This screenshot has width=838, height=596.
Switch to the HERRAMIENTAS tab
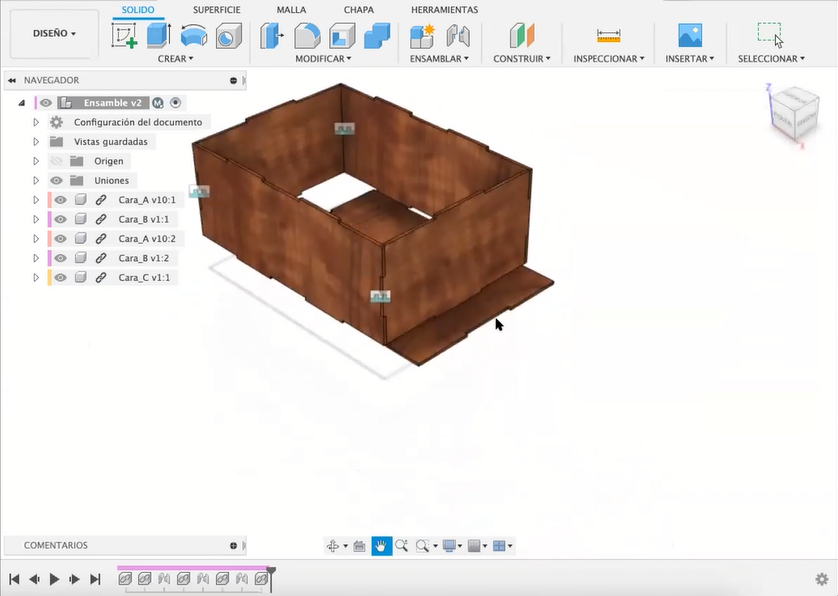445,10
